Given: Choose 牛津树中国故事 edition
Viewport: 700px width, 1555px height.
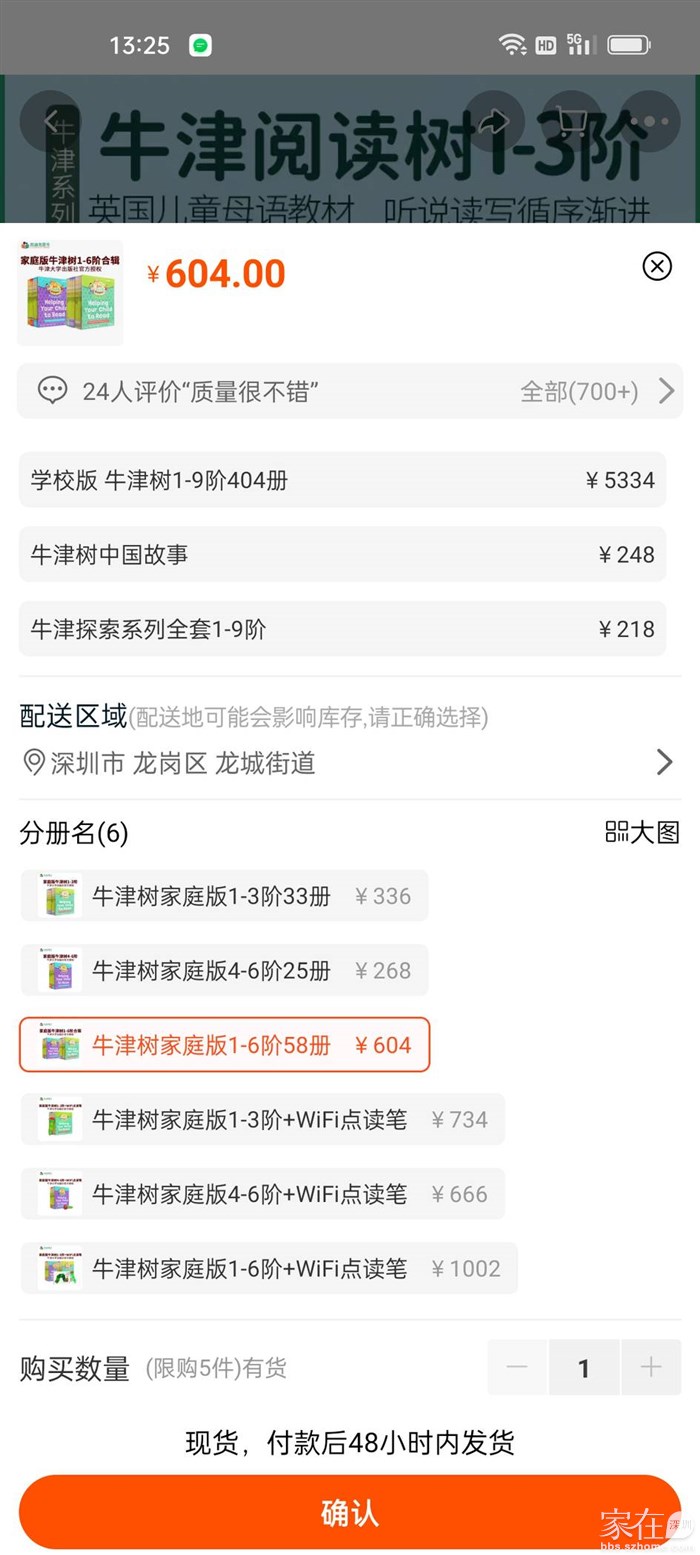Looking at the screenshot, I should point(342,554).
